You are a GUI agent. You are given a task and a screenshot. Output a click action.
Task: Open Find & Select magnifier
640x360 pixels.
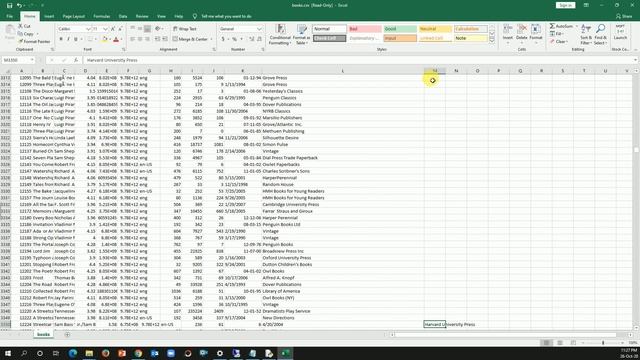600,35
